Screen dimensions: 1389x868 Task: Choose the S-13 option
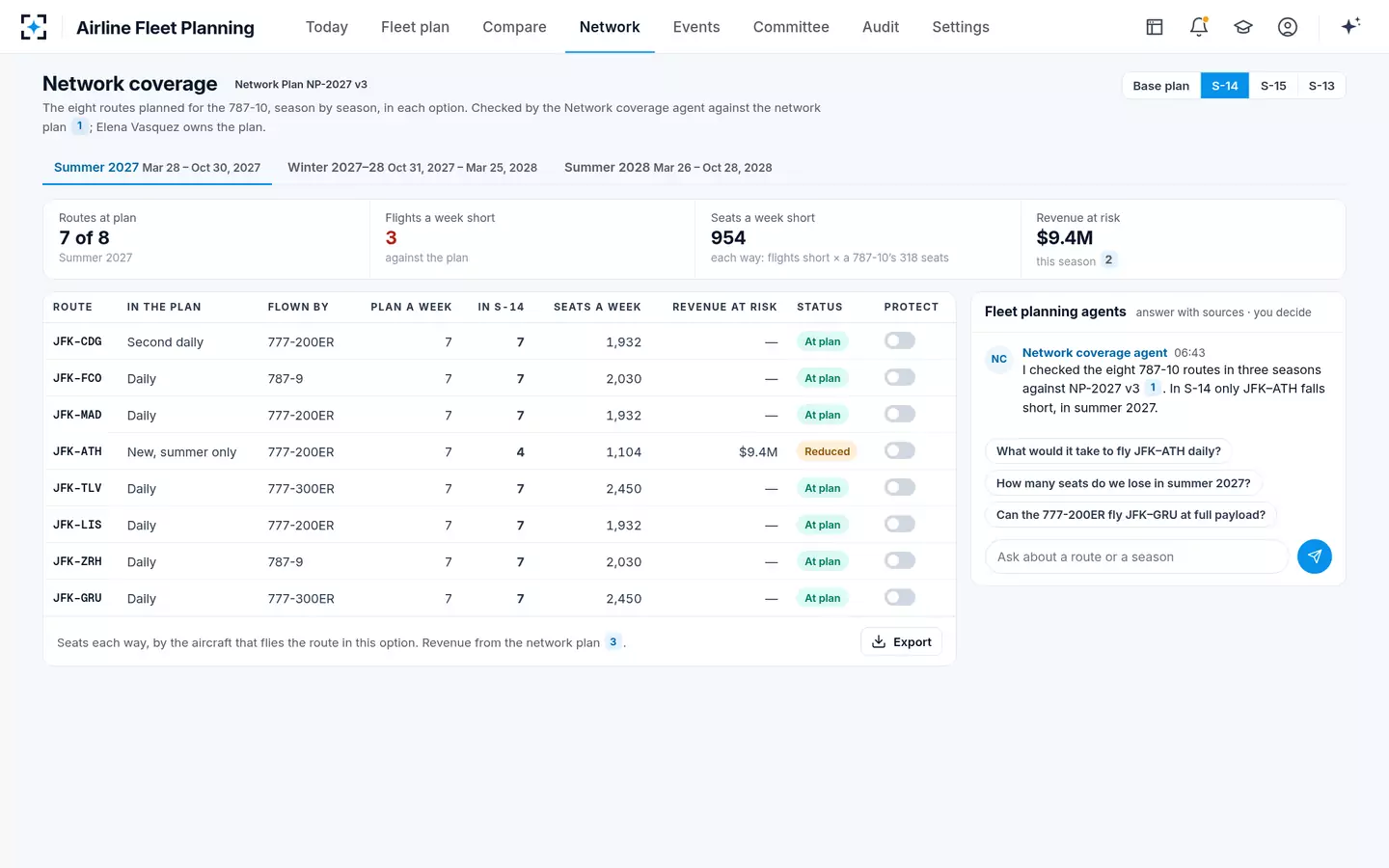(1321, 86)
